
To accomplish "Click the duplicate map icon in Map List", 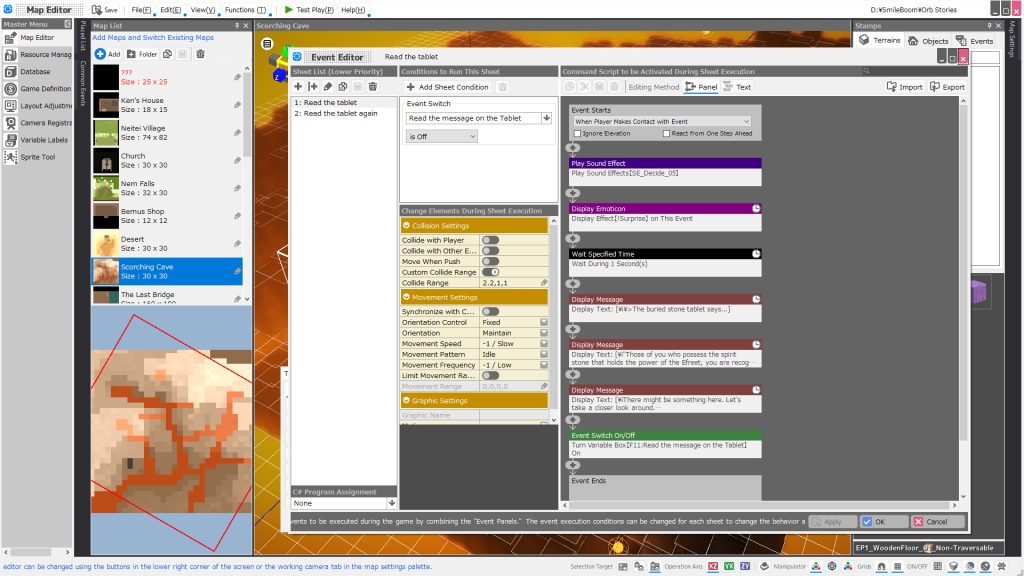I will tap(168, 54).
